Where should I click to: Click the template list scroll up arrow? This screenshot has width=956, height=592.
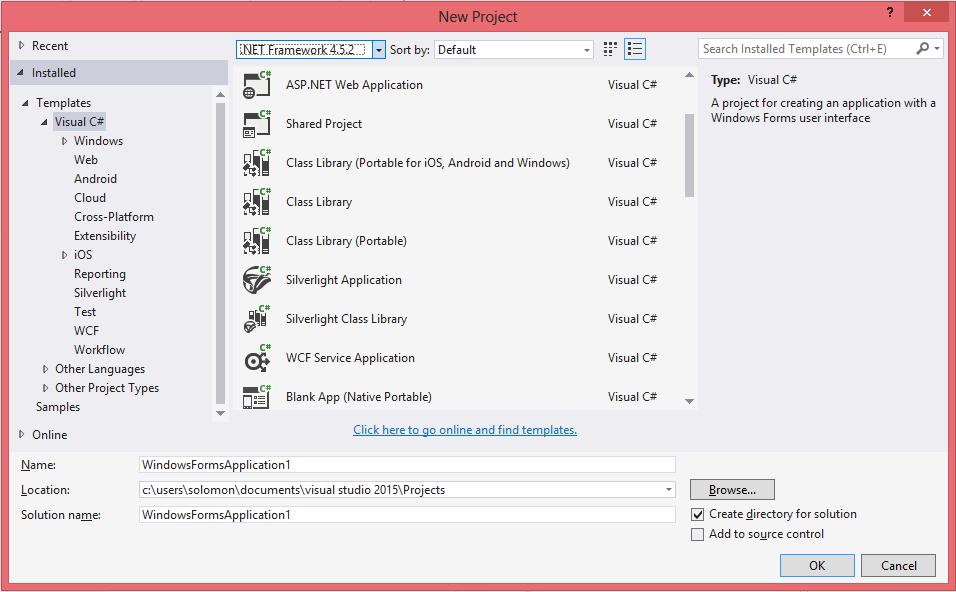pyautogui.click(x=689, y=75)
